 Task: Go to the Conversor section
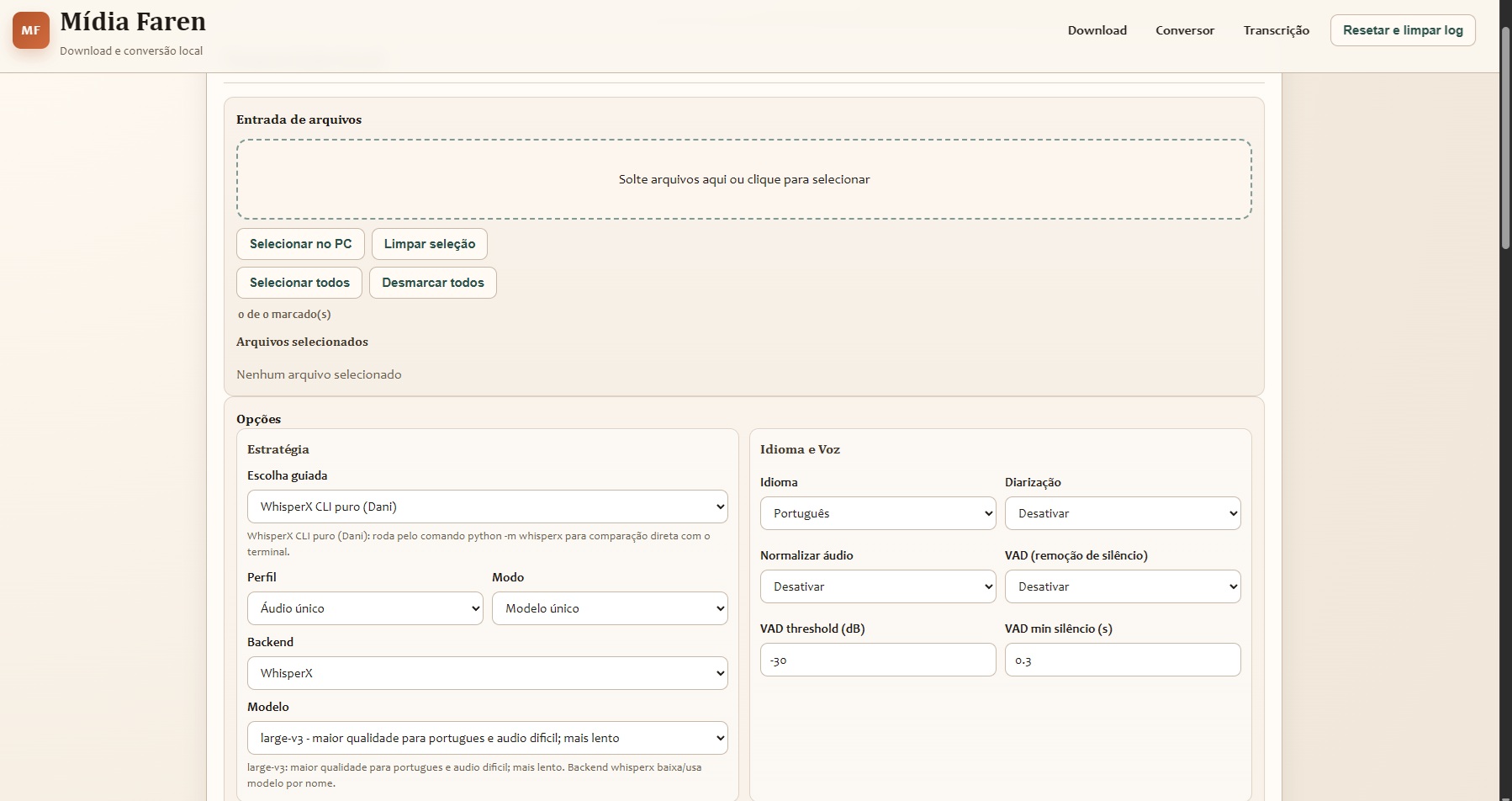[x=1184, y=30]
